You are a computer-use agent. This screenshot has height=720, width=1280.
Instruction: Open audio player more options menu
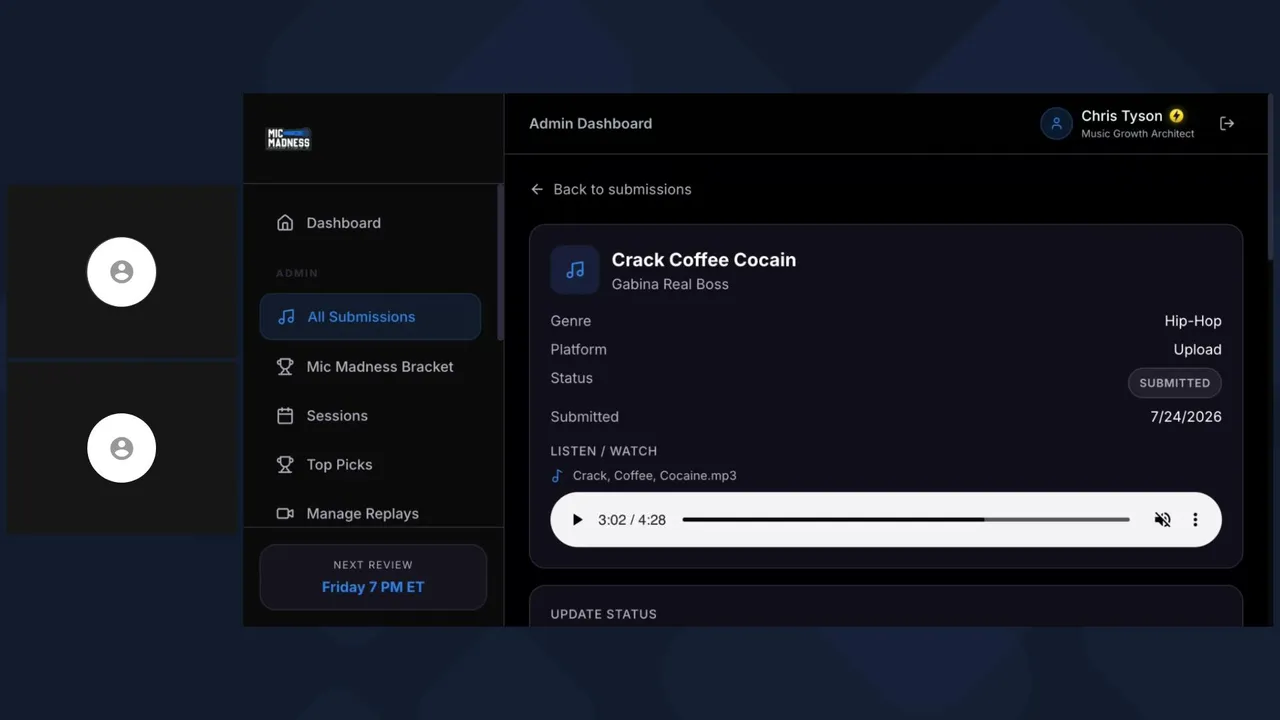tap(1195, 520)
